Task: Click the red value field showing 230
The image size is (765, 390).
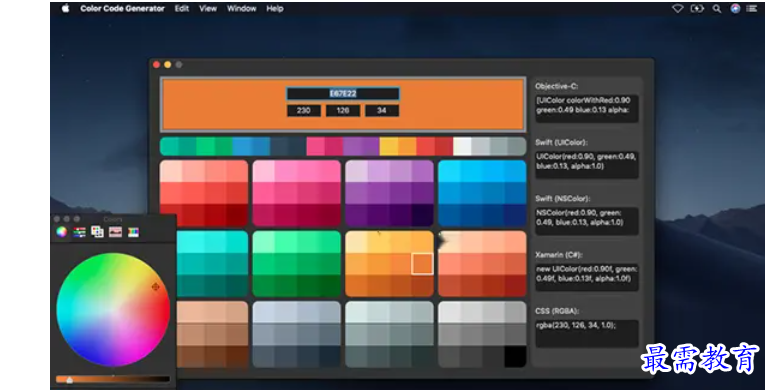Action: (303, 110)
